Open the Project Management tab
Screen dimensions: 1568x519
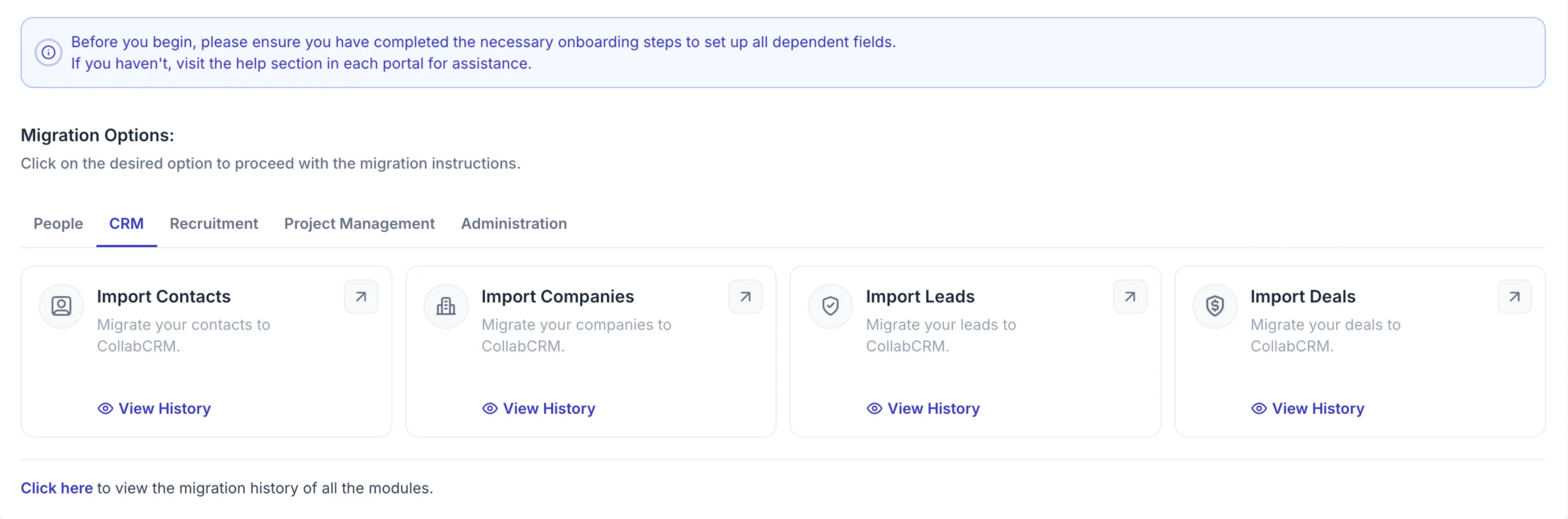point(360,224)
